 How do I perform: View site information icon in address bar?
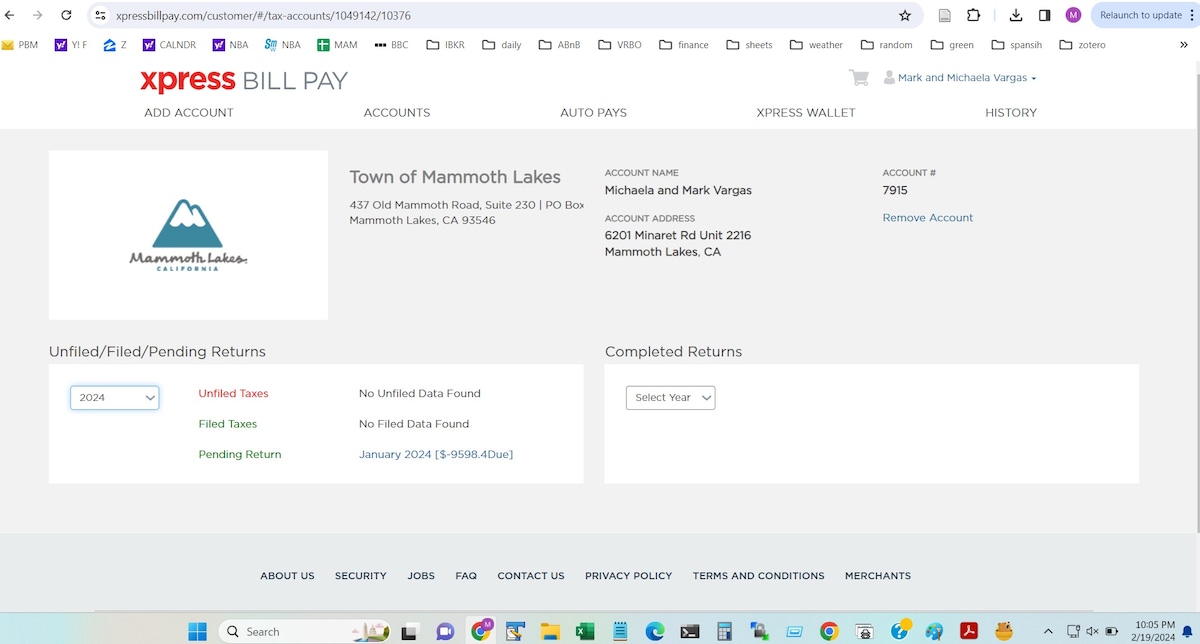click(100, 15)
